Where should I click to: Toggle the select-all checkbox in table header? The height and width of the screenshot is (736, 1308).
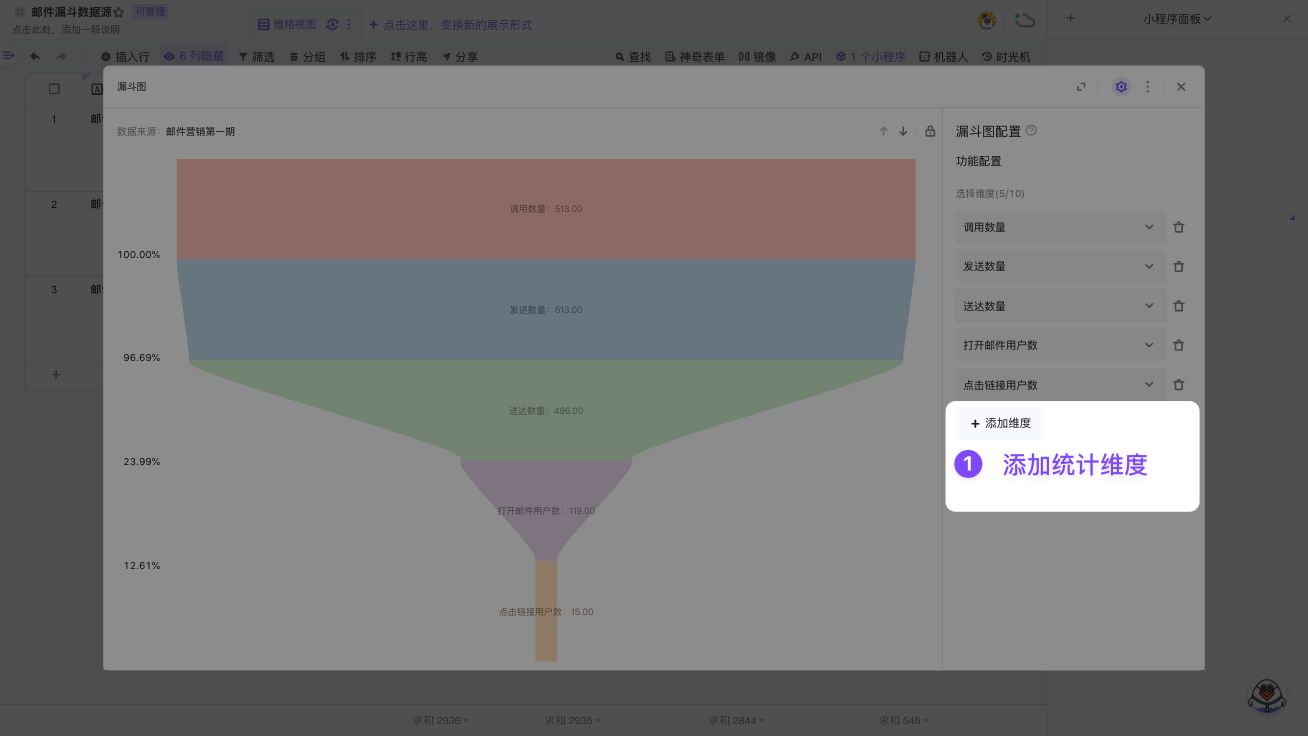pyautogui.click(x=54, y=89)
